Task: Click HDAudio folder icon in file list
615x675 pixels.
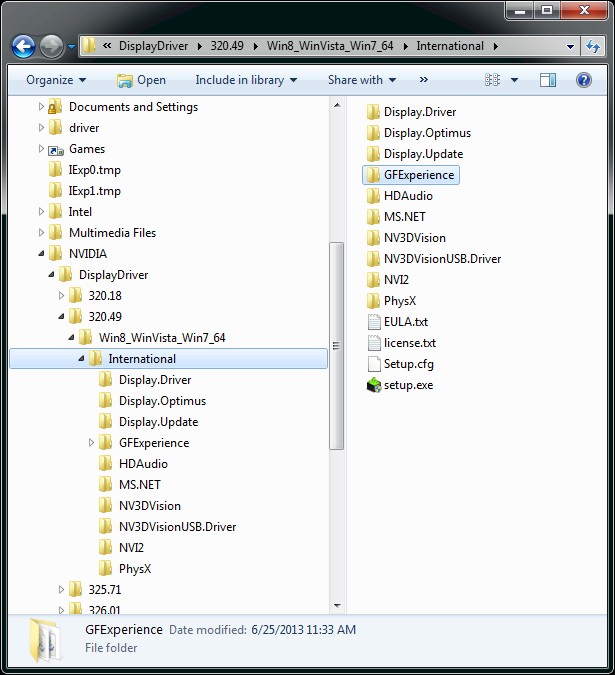Action: click(x=373, y=196)
